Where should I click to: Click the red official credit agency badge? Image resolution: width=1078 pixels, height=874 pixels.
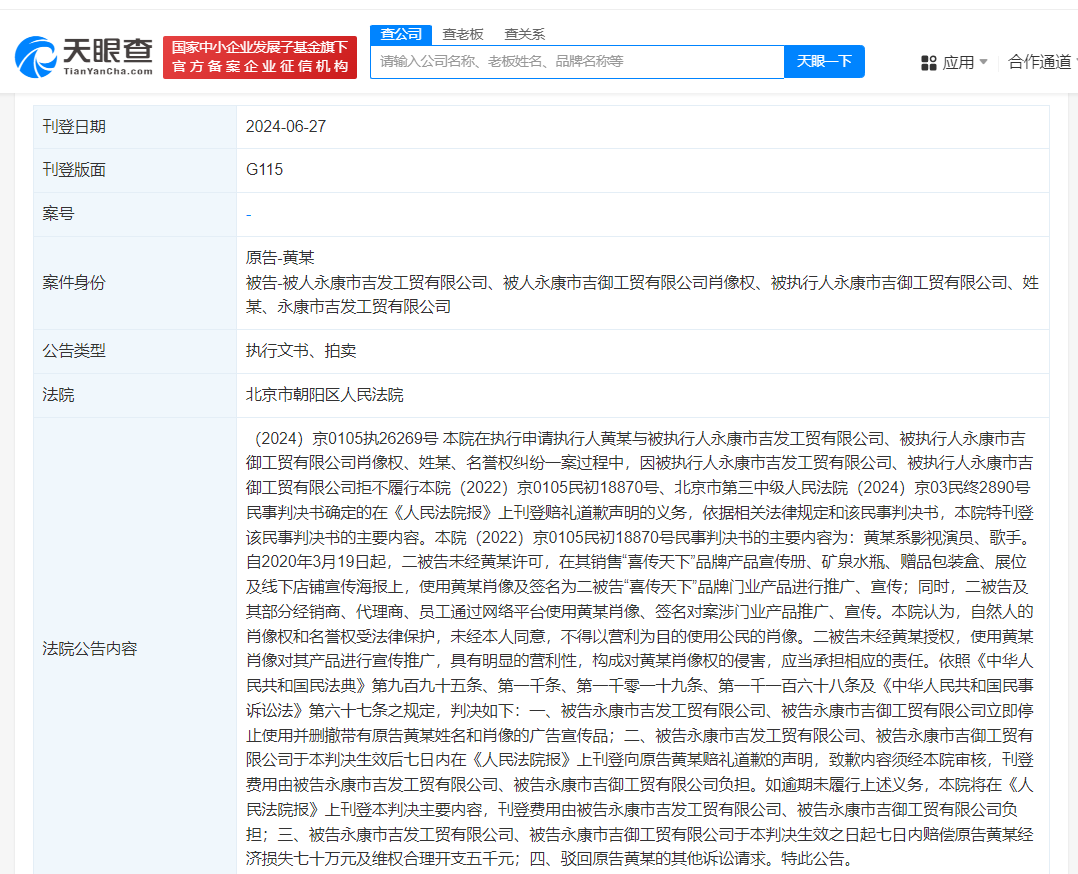click(x=260, y=57)
